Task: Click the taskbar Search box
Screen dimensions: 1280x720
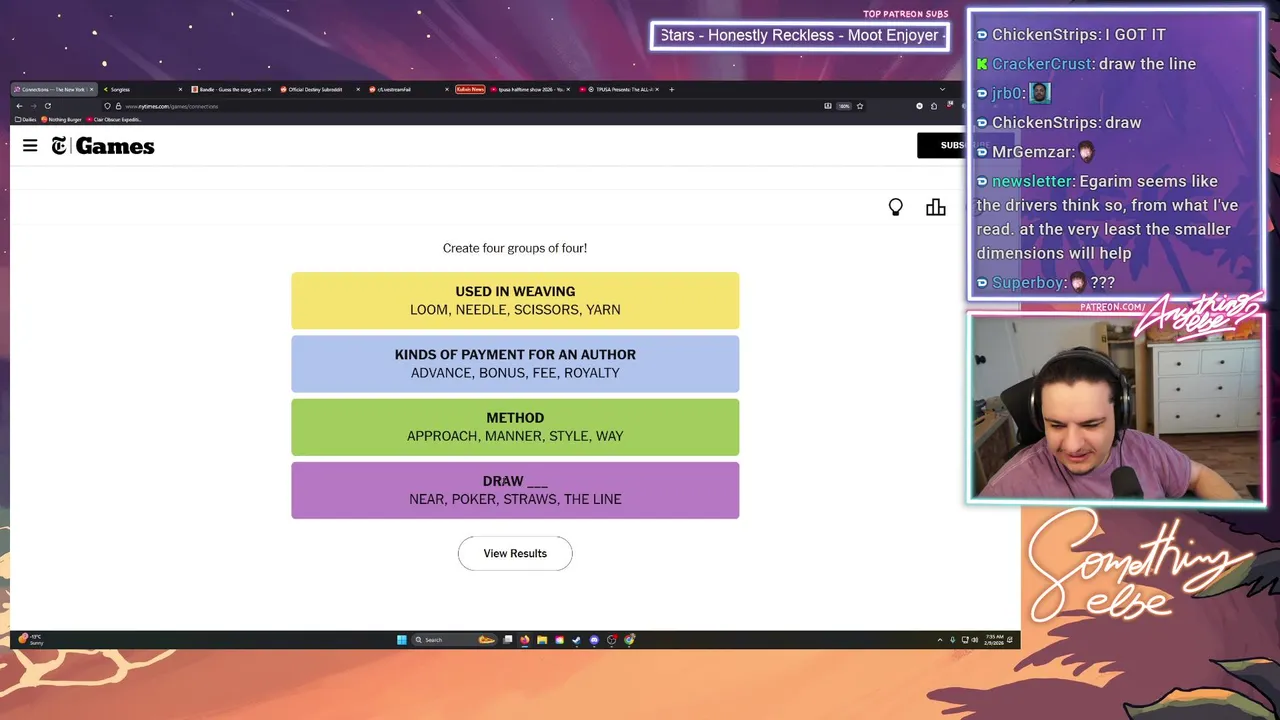Action: coord(456,640)
